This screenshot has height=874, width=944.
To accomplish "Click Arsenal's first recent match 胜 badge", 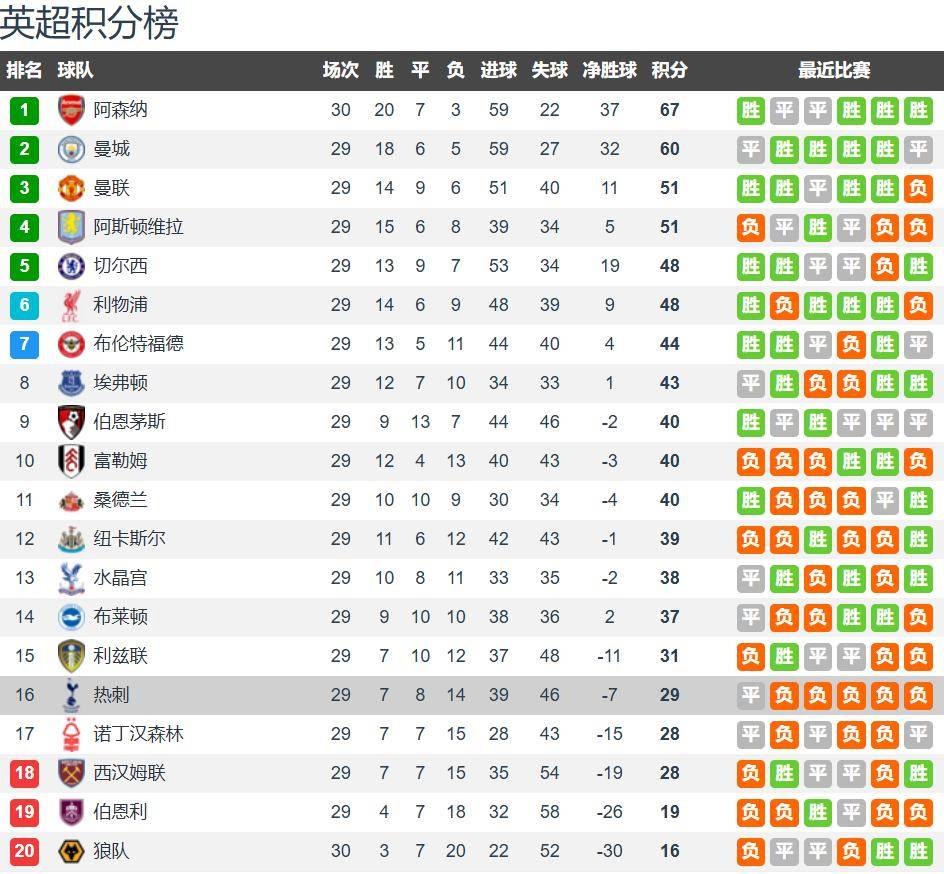I will 751,110.
